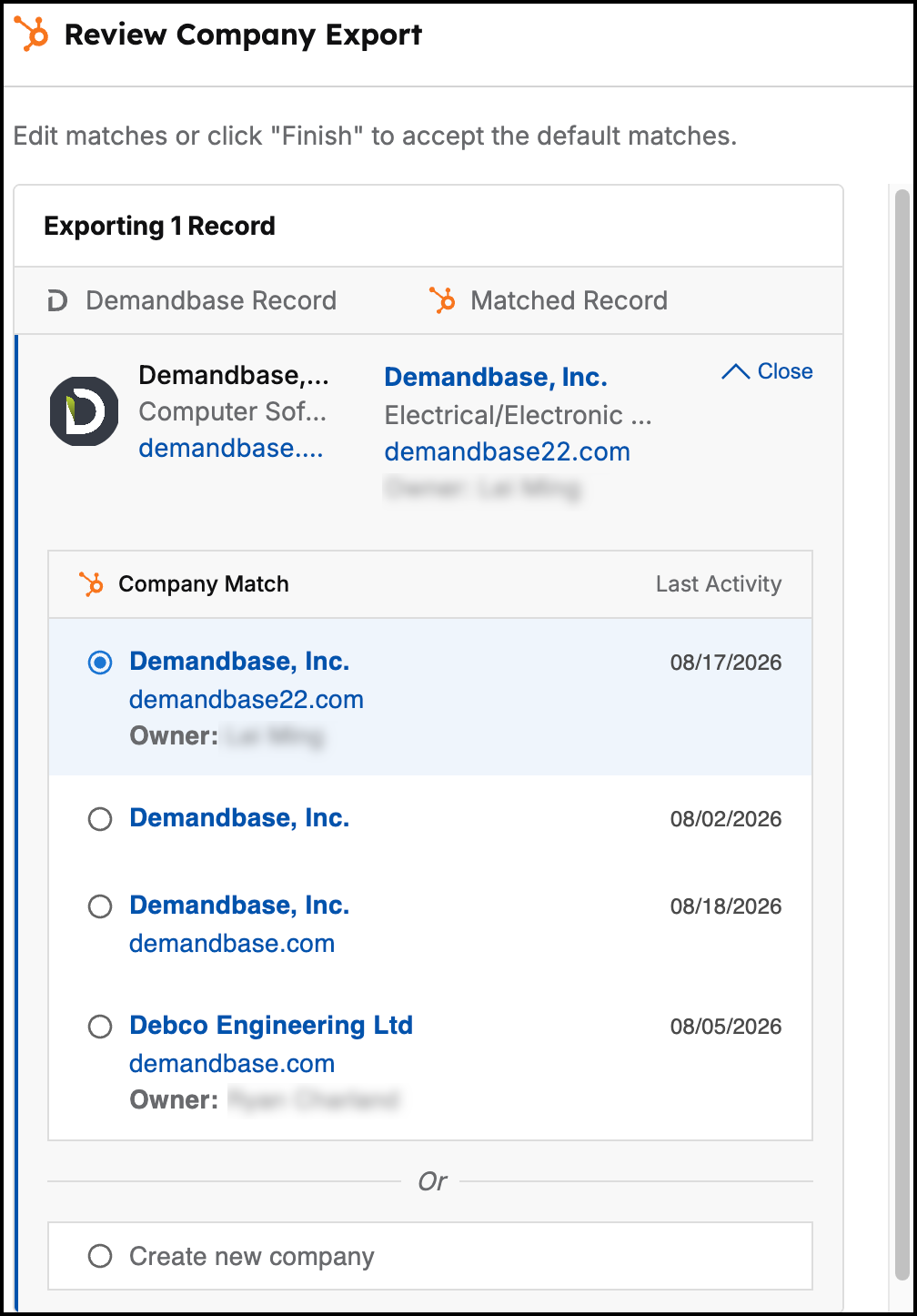This screenshot has width=917, height=1316.
Task: Click the Computer Sof... industry text
Action: [232, 411]
